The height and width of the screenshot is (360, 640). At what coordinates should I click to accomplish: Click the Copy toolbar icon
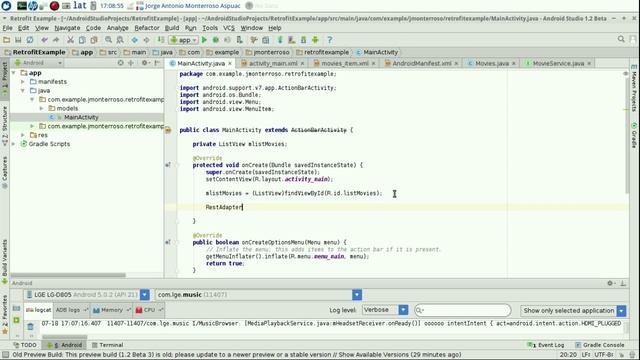[x=82, y=40]
